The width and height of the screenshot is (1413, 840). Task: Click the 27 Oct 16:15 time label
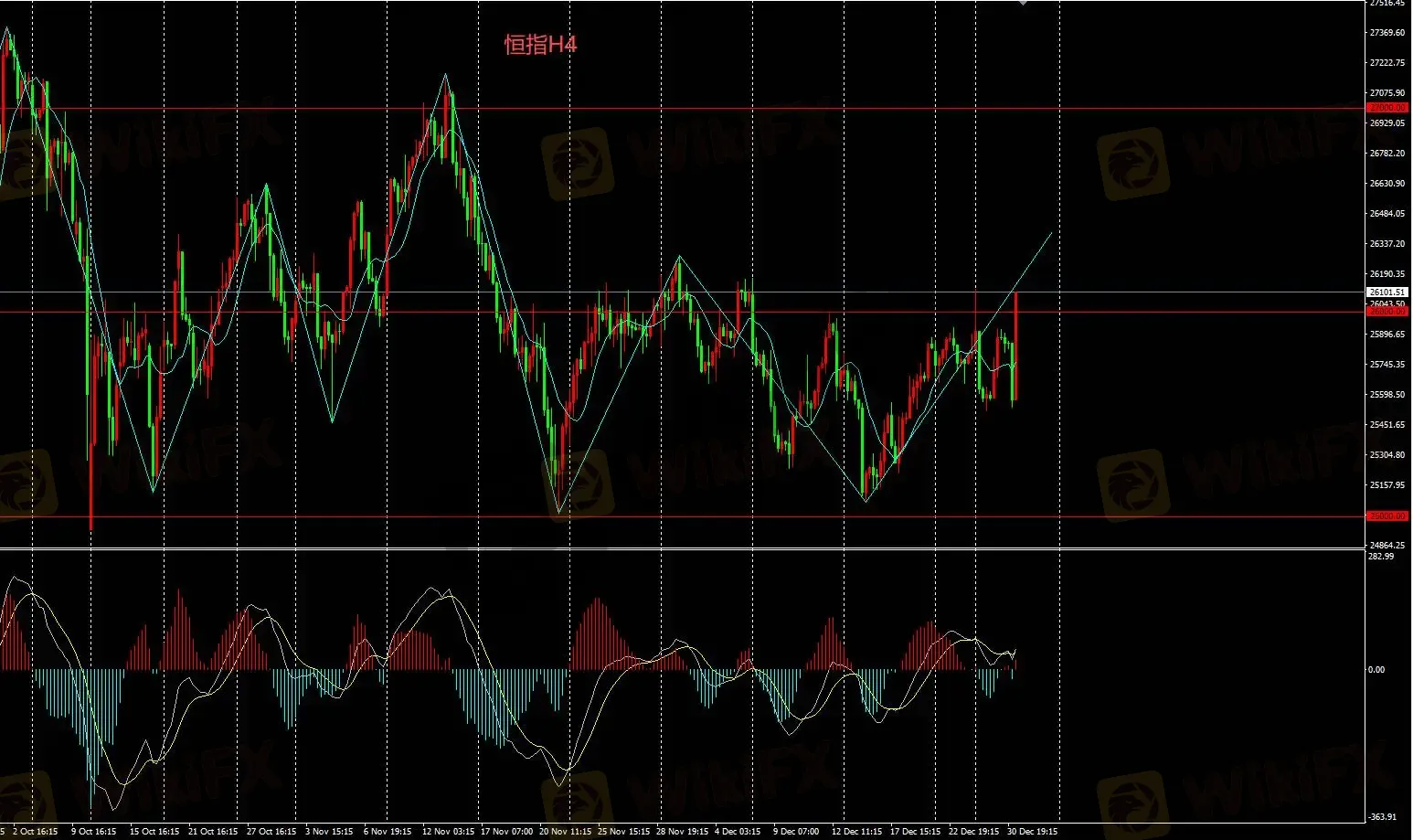coord(271,832)
